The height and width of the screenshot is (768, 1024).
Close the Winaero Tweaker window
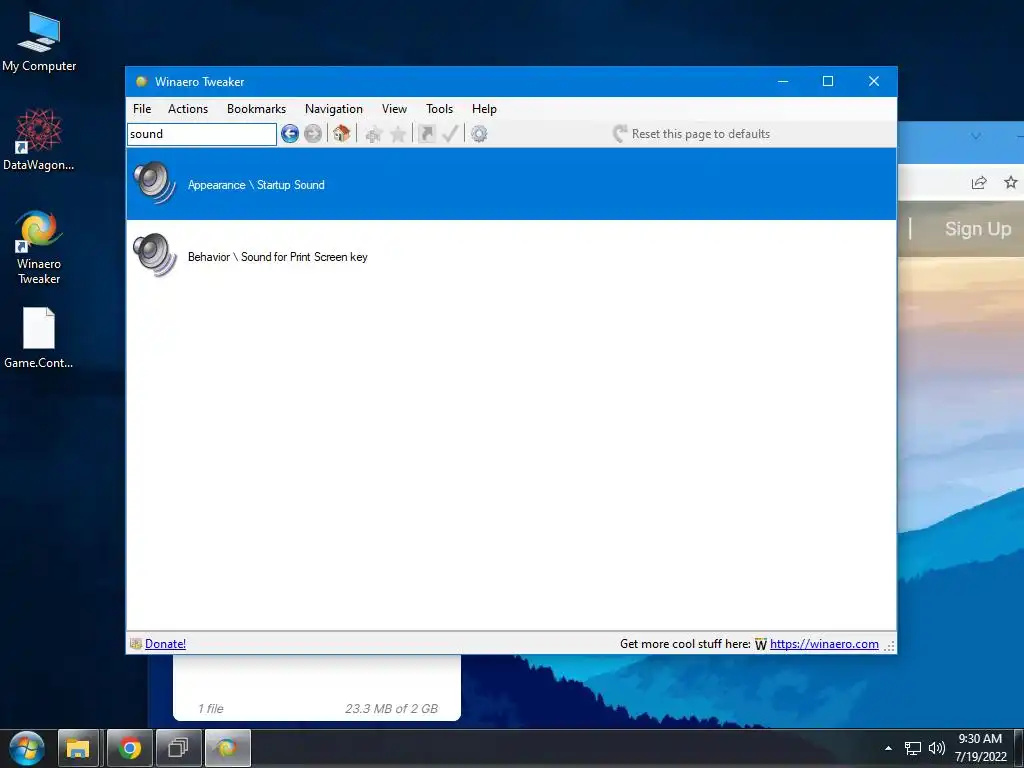874,82
